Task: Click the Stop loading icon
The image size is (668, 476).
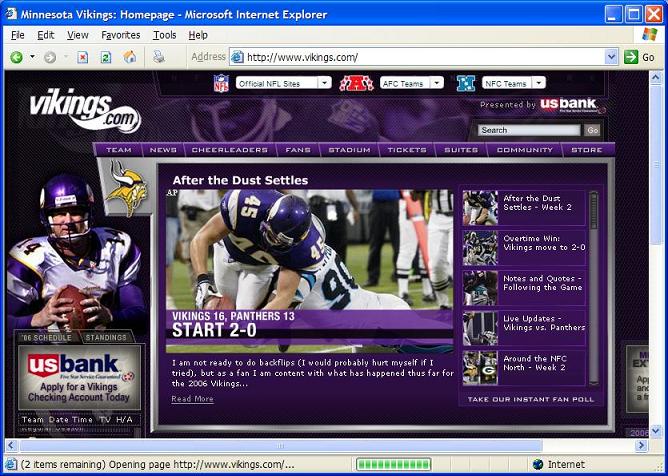Action: (82, 57)
